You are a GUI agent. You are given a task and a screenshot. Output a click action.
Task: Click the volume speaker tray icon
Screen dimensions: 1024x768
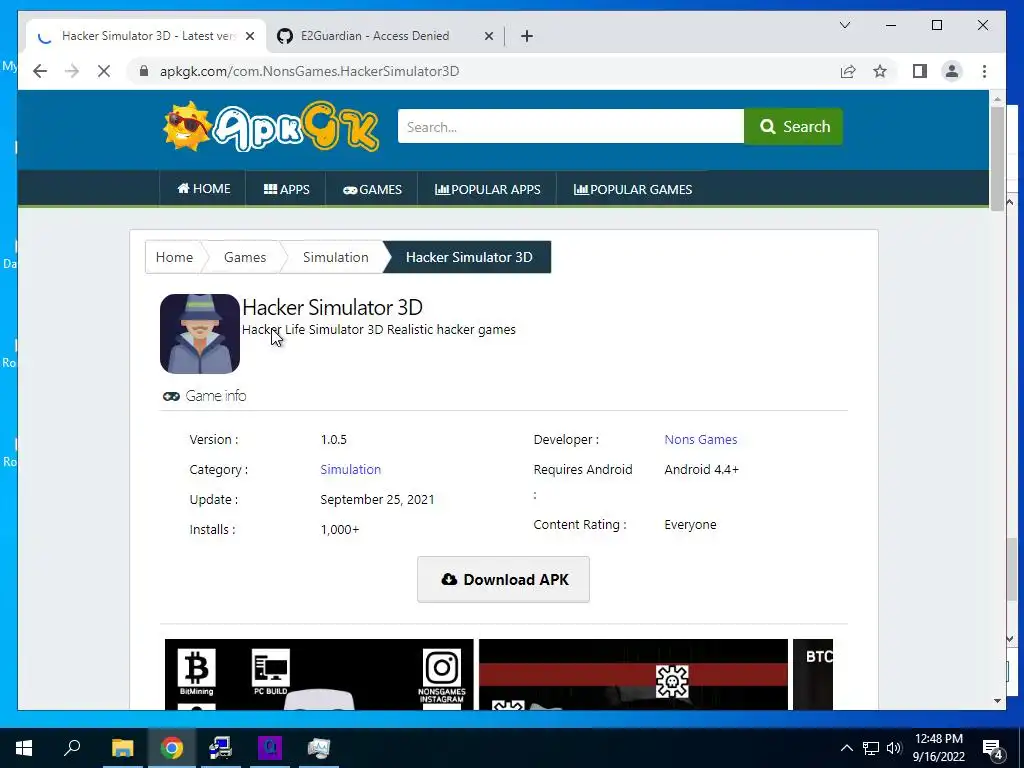[x=894, y=748]
